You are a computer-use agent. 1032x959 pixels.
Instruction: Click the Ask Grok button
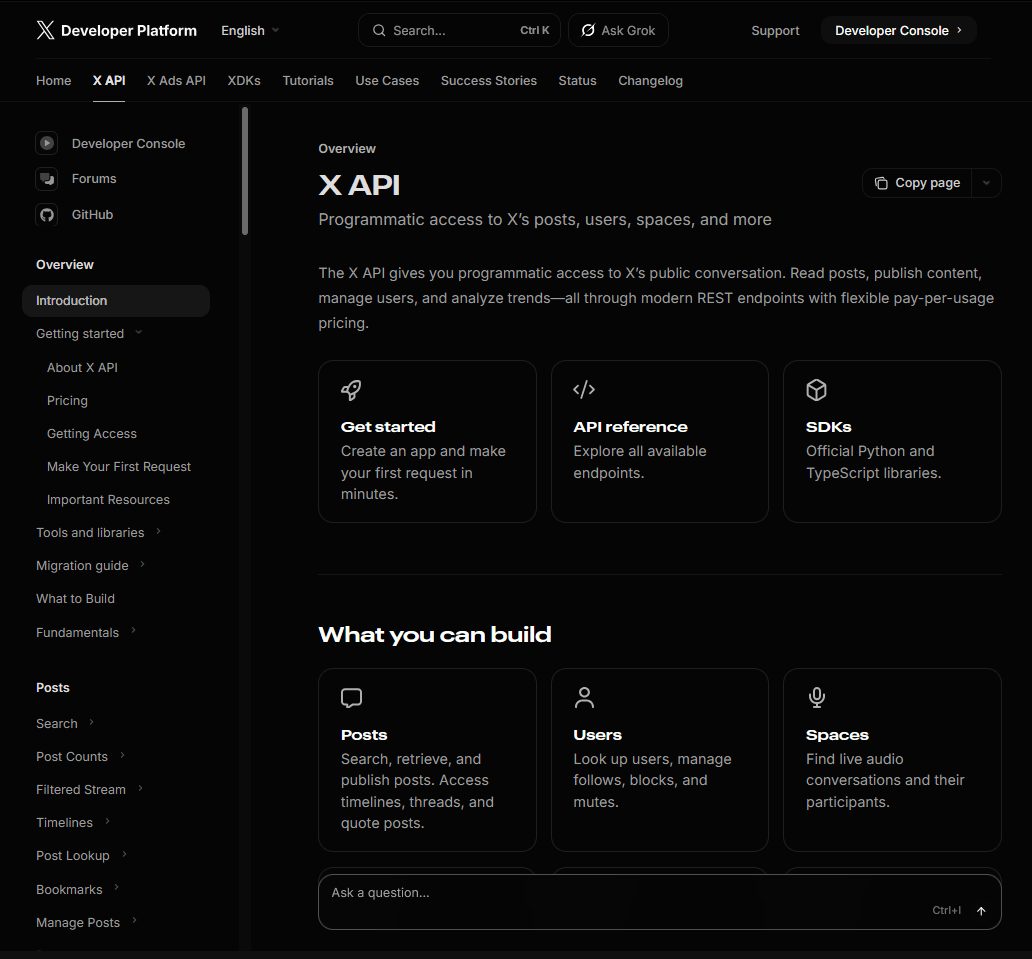click(618, 30)
